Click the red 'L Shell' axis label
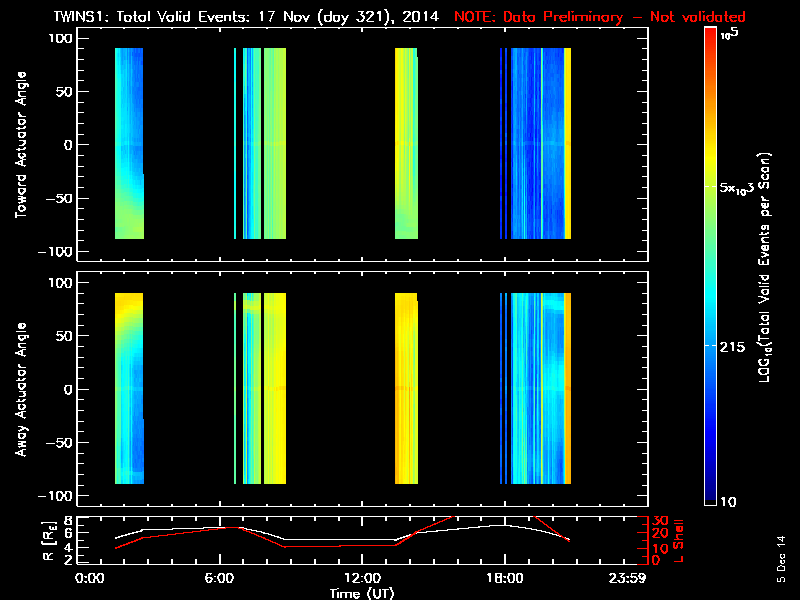Viewport: 800px width, 600px height. 678,541
